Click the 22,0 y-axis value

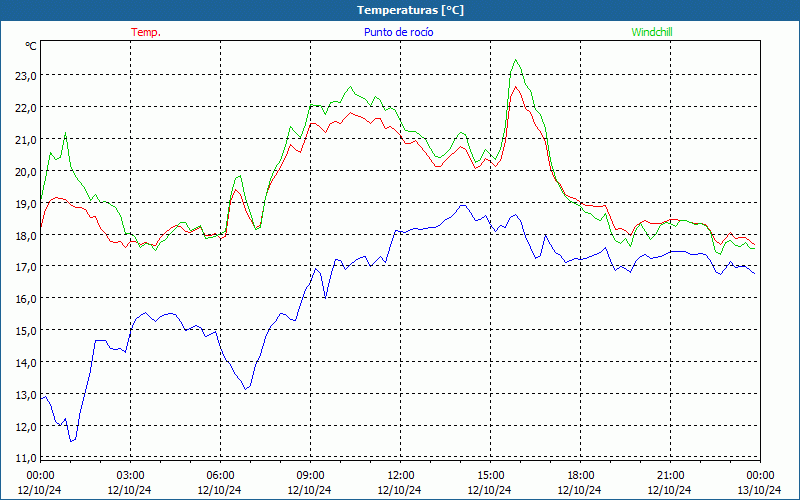click(x=26, y=108)
